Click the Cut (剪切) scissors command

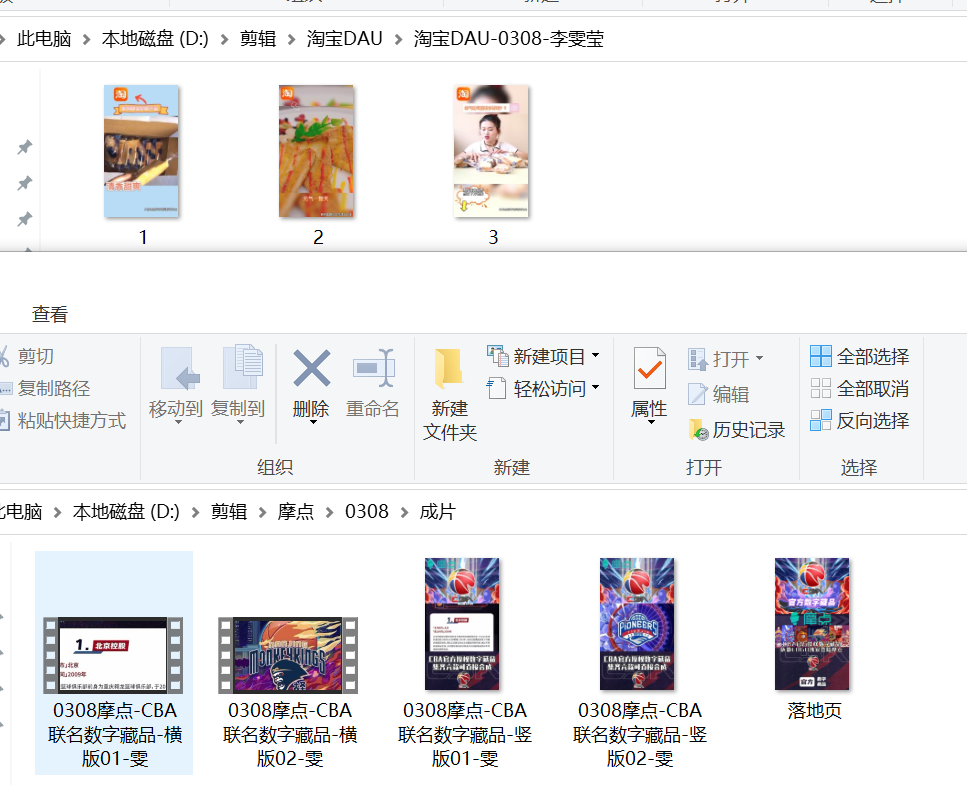28,356
